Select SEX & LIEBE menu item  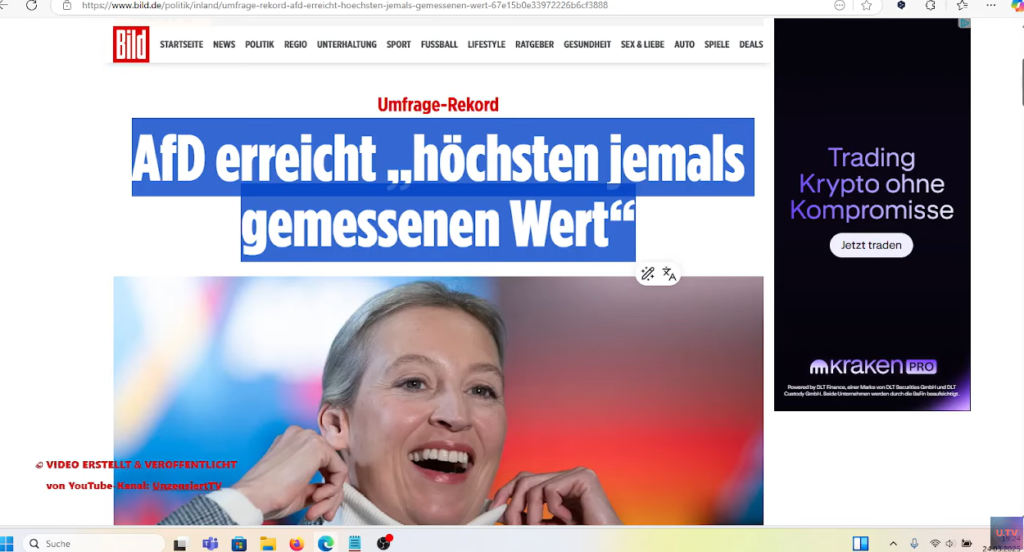click(x=642, y=44)
